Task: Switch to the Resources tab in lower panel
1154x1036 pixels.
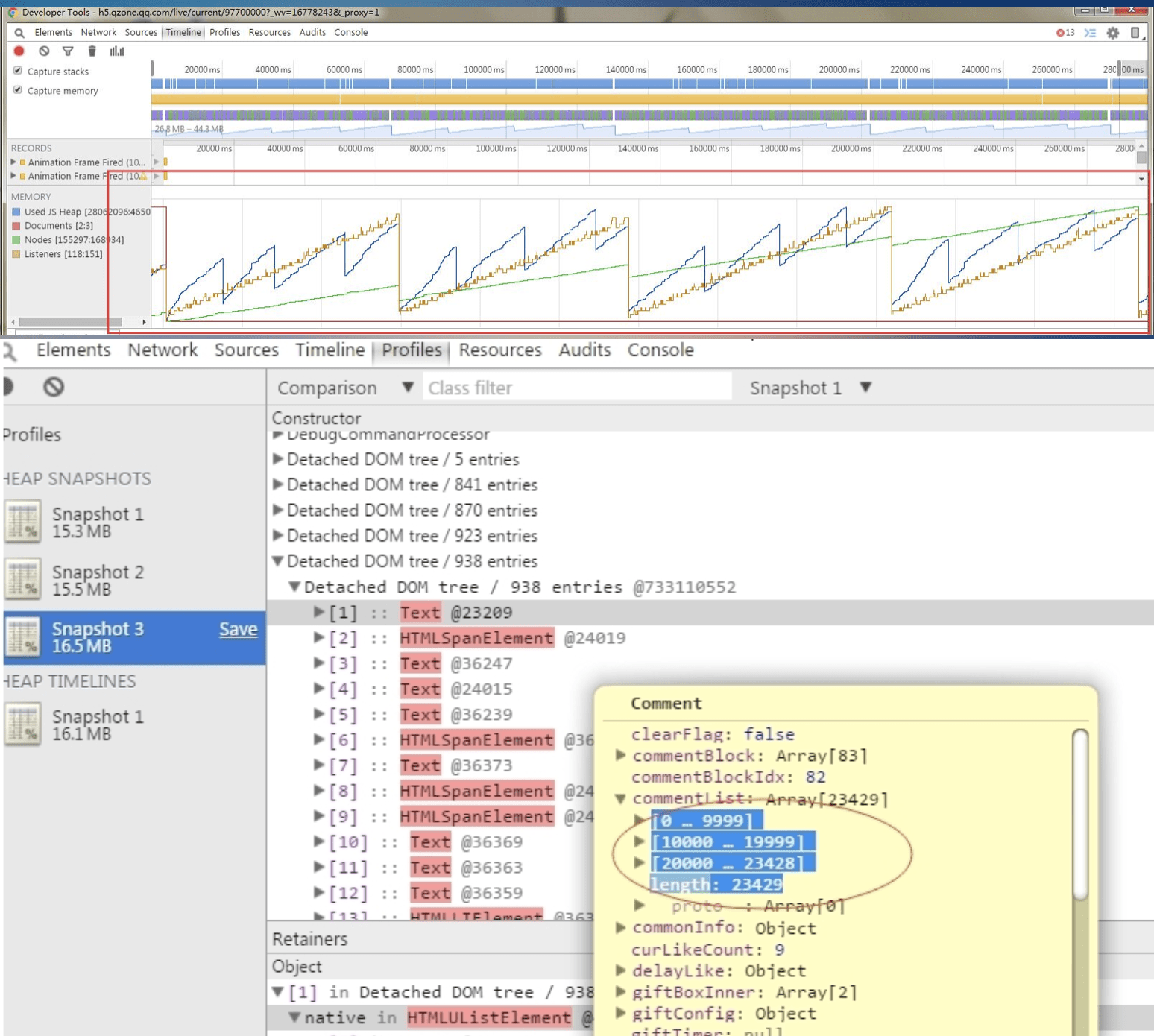Action: [499, 350]
